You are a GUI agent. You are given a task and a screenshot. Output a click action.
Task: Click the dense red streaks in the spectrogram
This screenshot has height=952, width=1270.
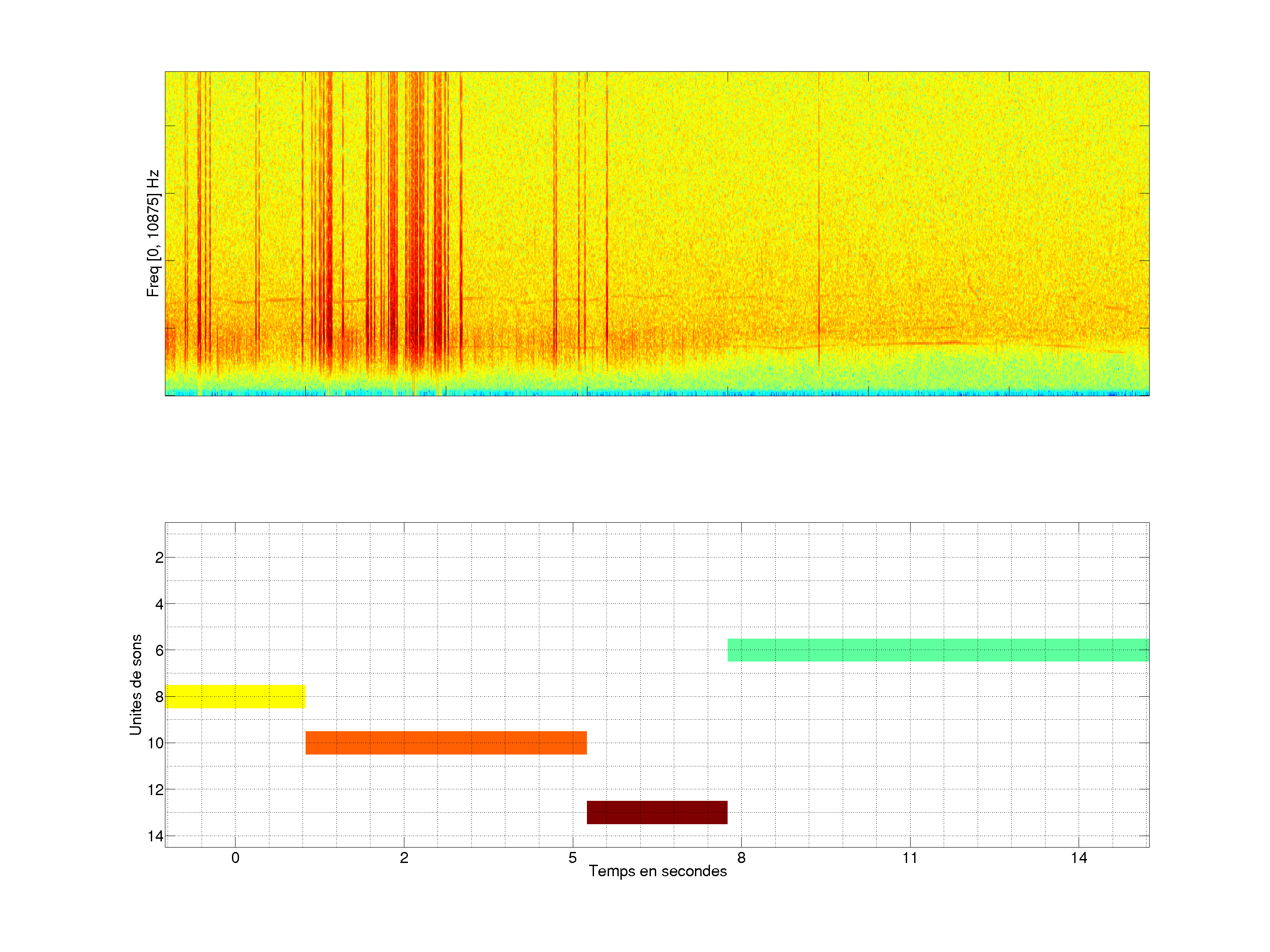418,230
